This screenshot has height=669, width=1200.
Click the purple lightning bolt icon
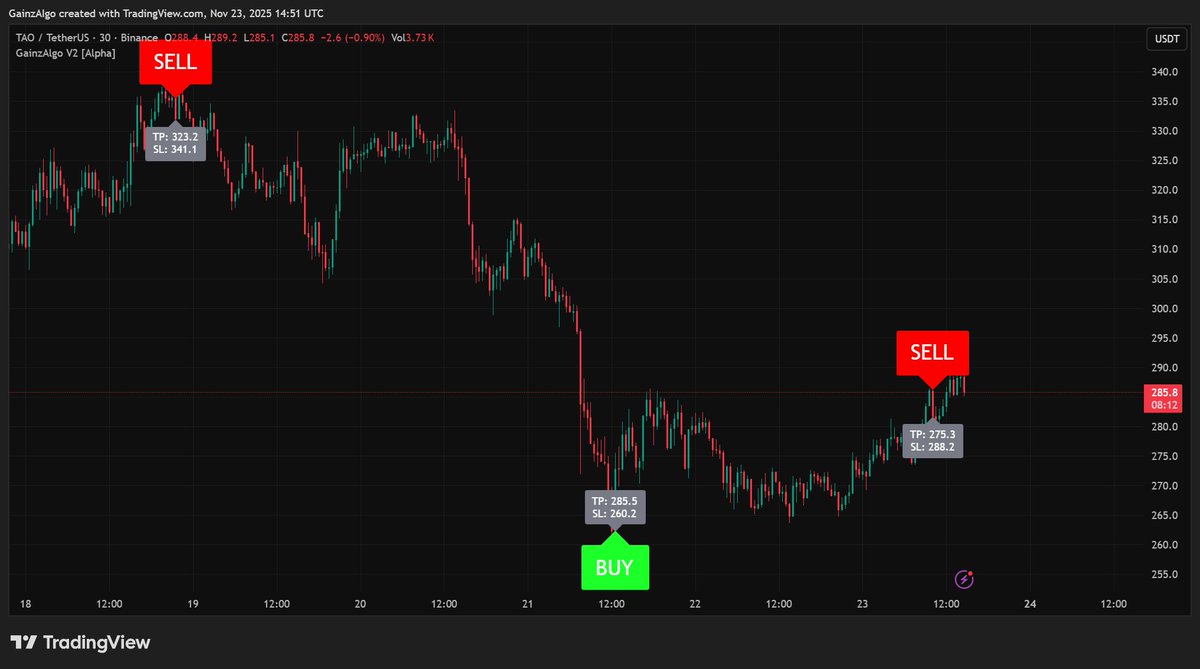tap(964, 578)
